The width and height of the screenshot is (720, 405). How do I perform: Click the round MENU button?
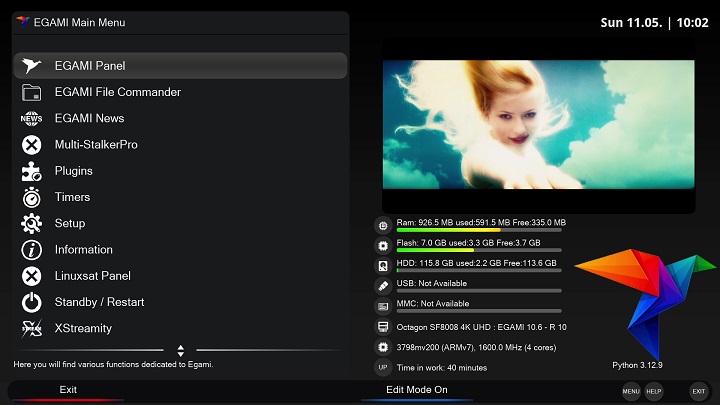coord(631,391)
